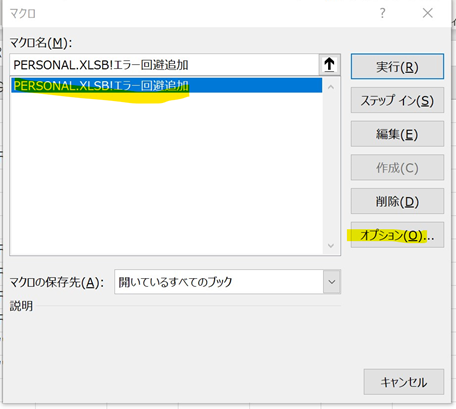This screenshot has height=409, width=456.
Task: Click the マクロの保存先(A) label
Action: (x=57, y=282)
